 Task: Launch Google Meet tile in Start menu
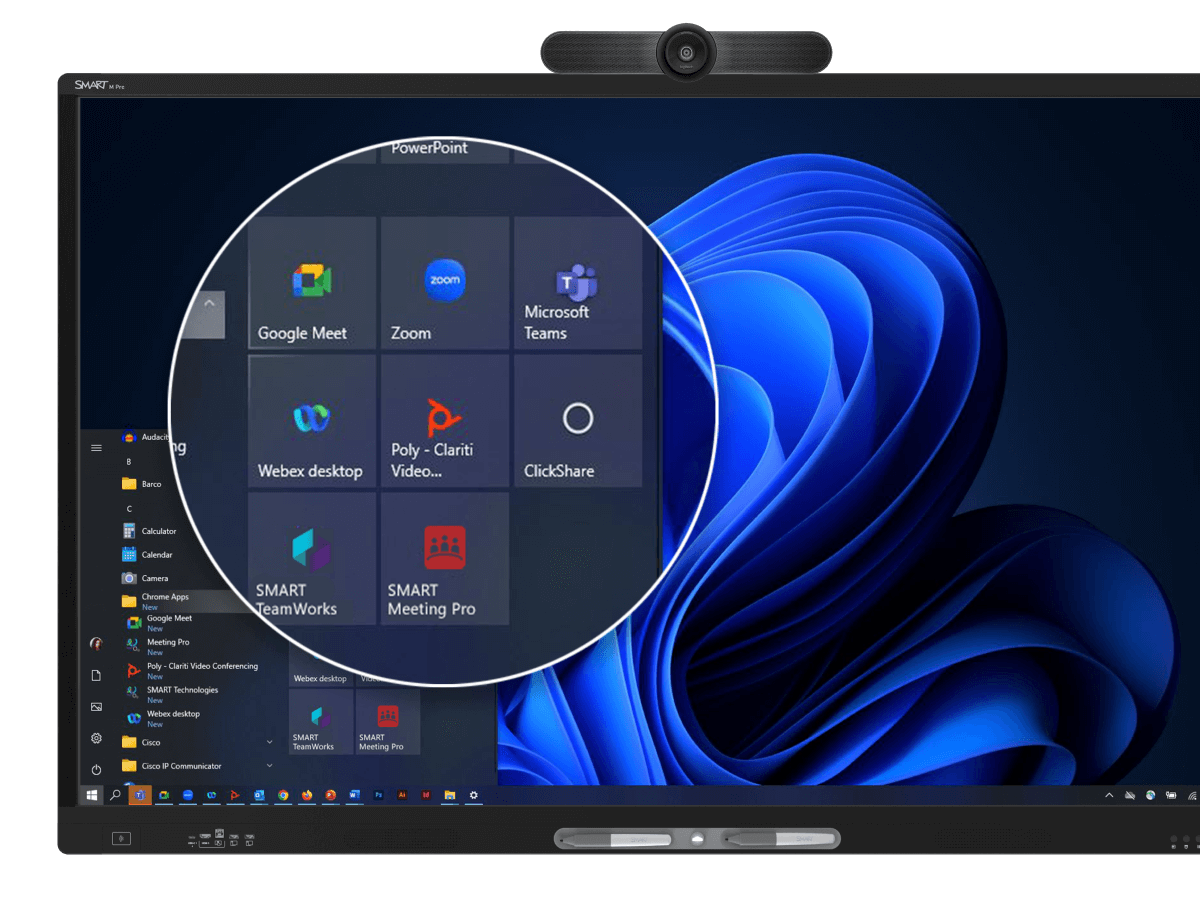point(311,283)
